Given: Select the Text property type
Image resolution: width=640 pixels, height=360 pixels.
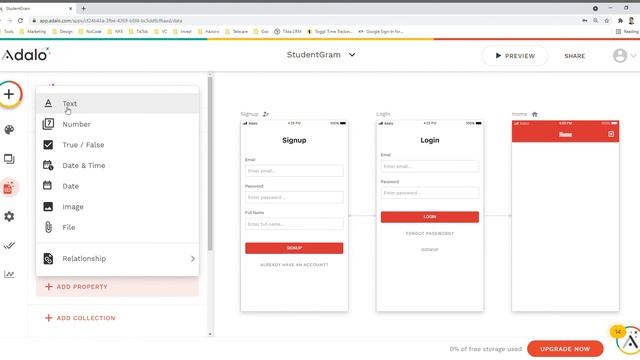Looking at the screenshot, I should pos(118,103).
